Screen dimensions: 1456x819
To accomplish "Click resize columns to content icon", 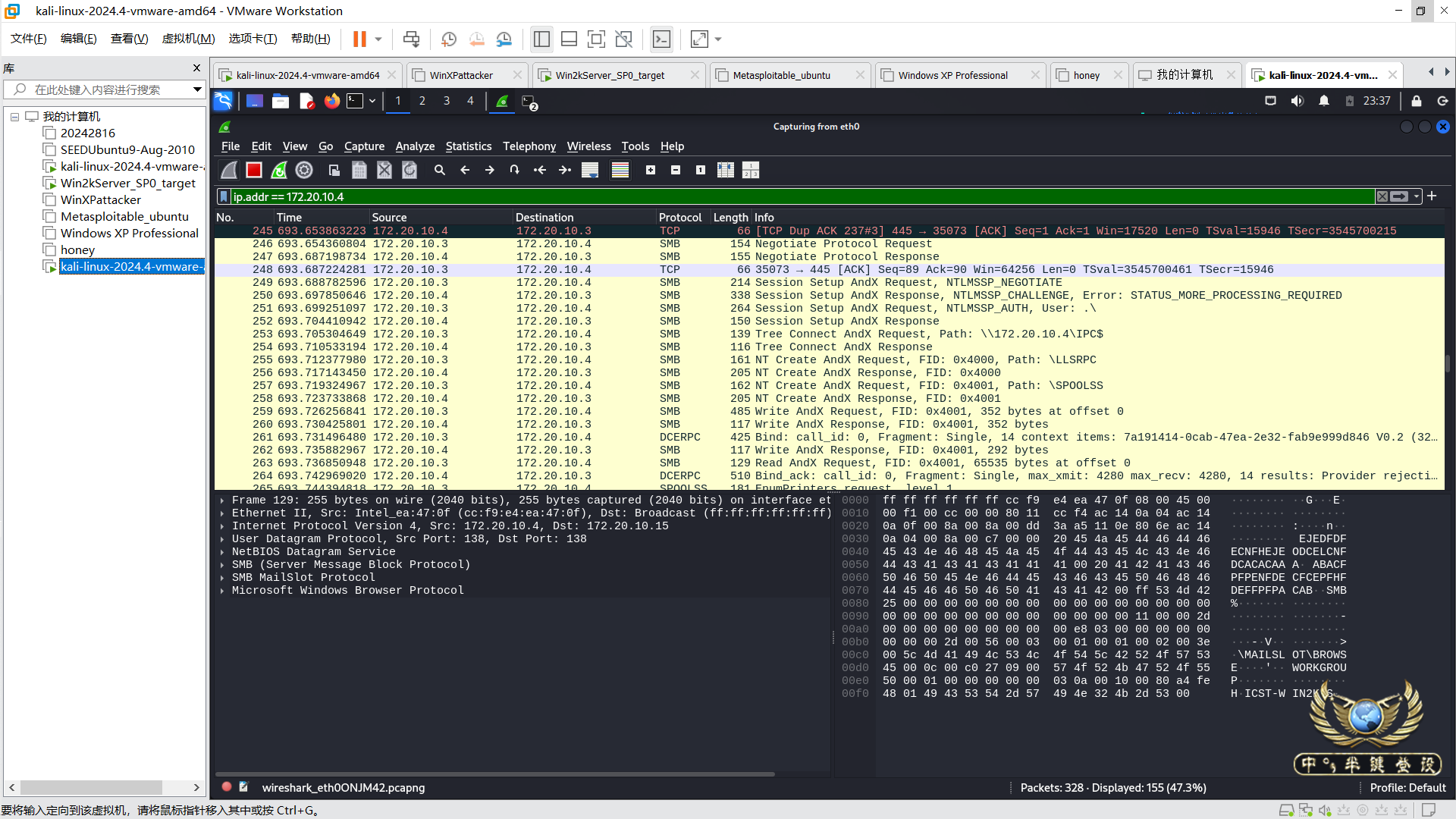I will (726, 171).
